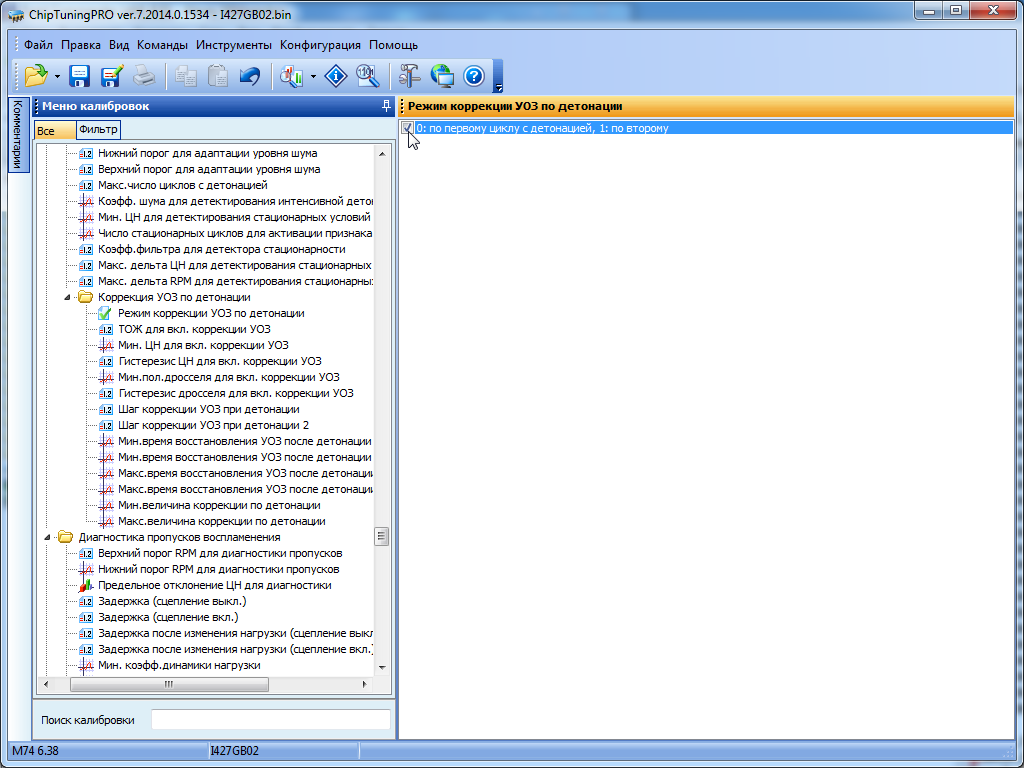Switch to the Фильтр tab
Screen dimensions: 1024x768
click(98, 130)
